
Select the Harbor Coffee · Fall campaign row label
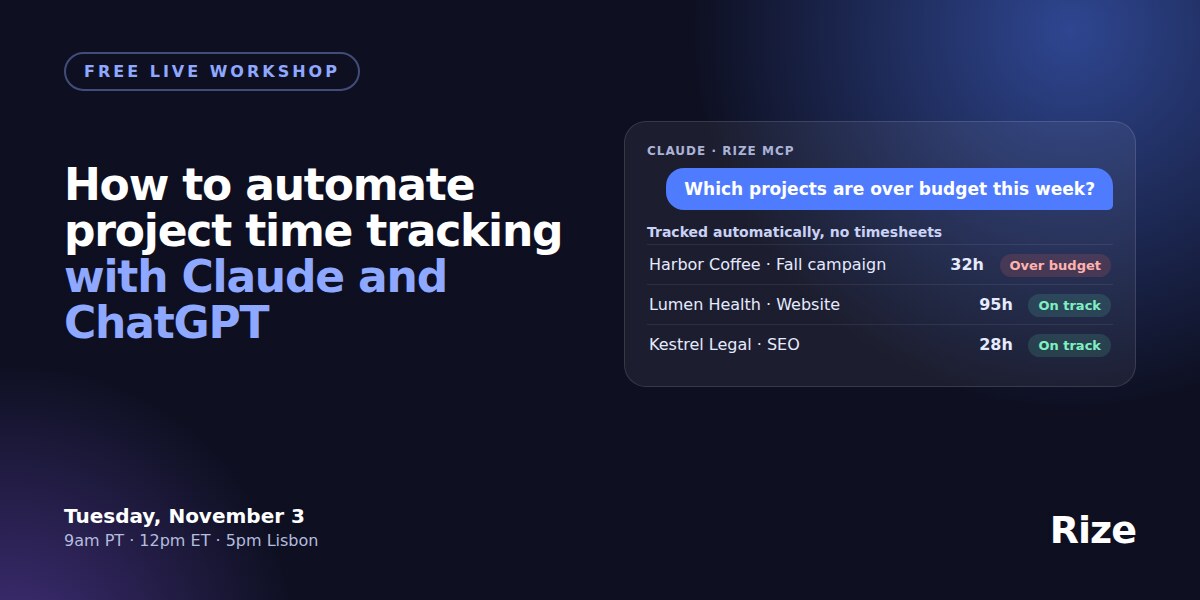767,265
